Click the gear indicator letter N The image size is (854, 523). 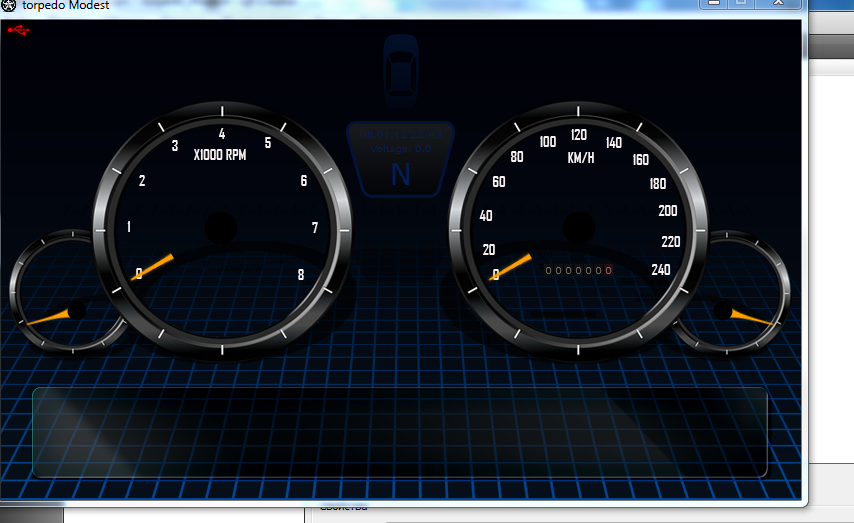click(400, 175)
